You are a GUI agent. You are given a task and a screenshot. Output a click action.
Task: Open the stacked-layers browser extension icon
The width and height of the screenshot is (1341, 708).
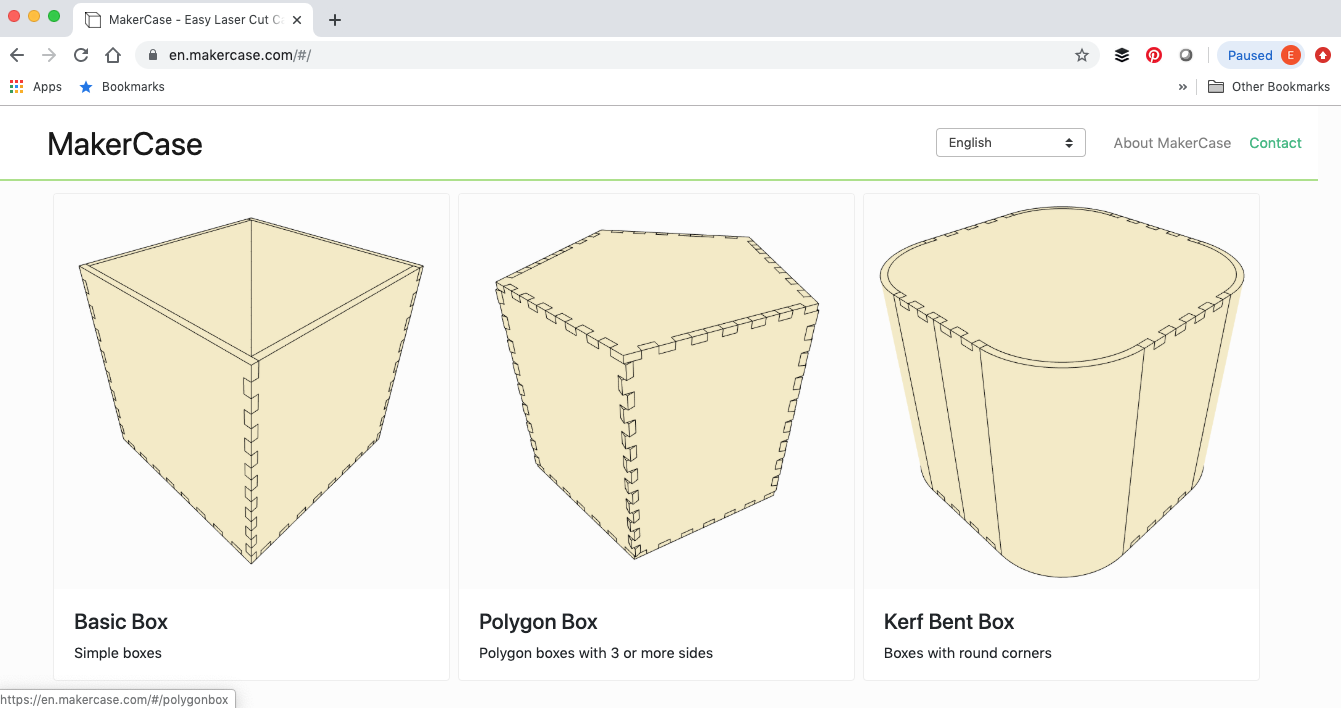click(x=1121, y=55)
